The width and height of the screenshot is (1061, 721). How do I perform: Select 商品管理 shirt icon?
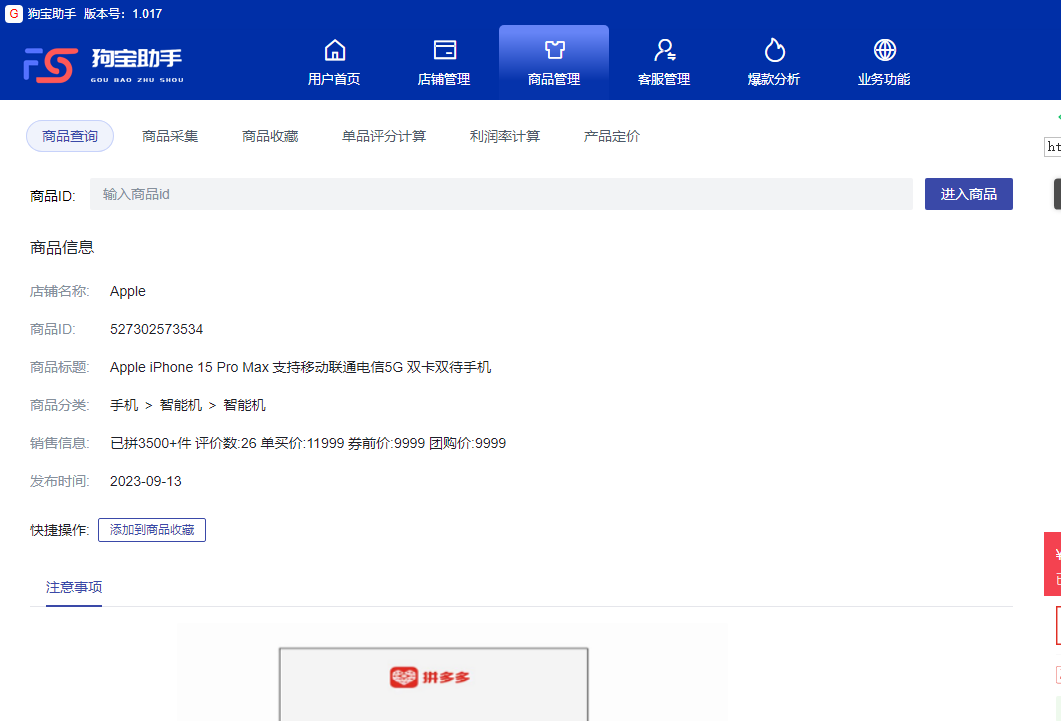(554, 50)
